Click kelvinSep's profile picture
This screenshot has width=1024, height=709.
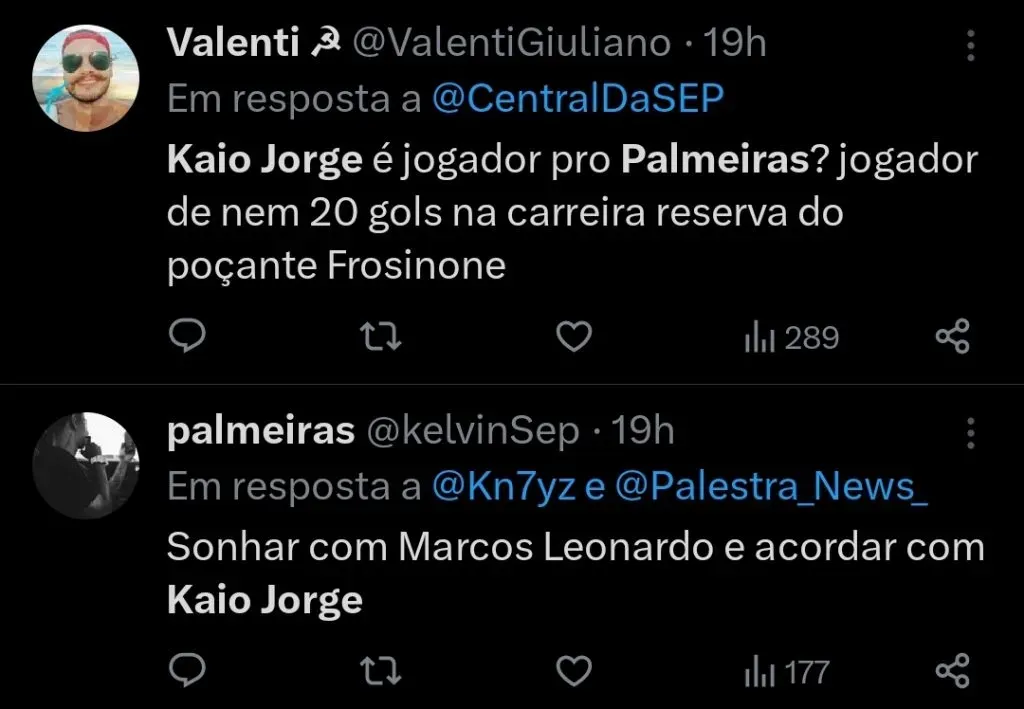point(87,465)
